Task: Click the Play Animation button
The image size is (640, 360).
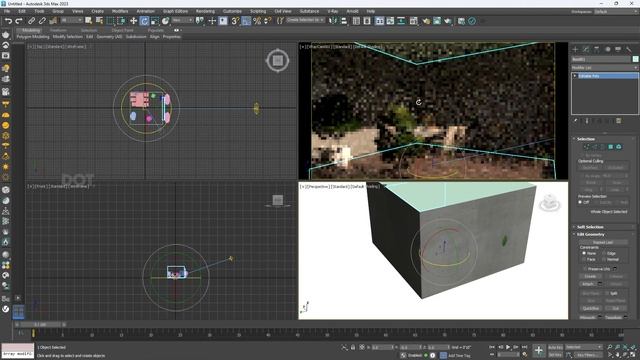Action: click(x=508, y=347)
